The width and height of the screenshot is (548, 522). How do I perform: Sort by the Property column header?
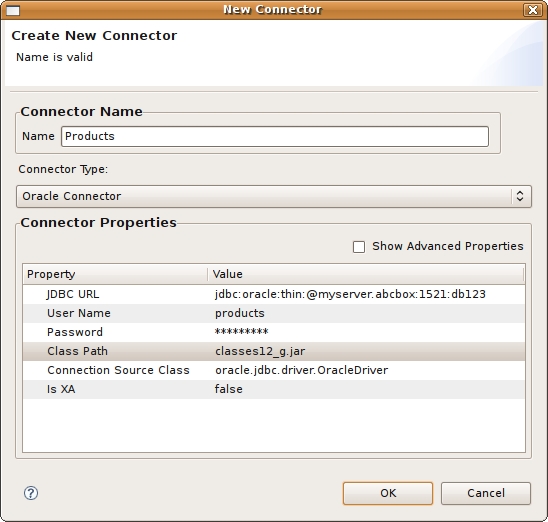[115, 274]
